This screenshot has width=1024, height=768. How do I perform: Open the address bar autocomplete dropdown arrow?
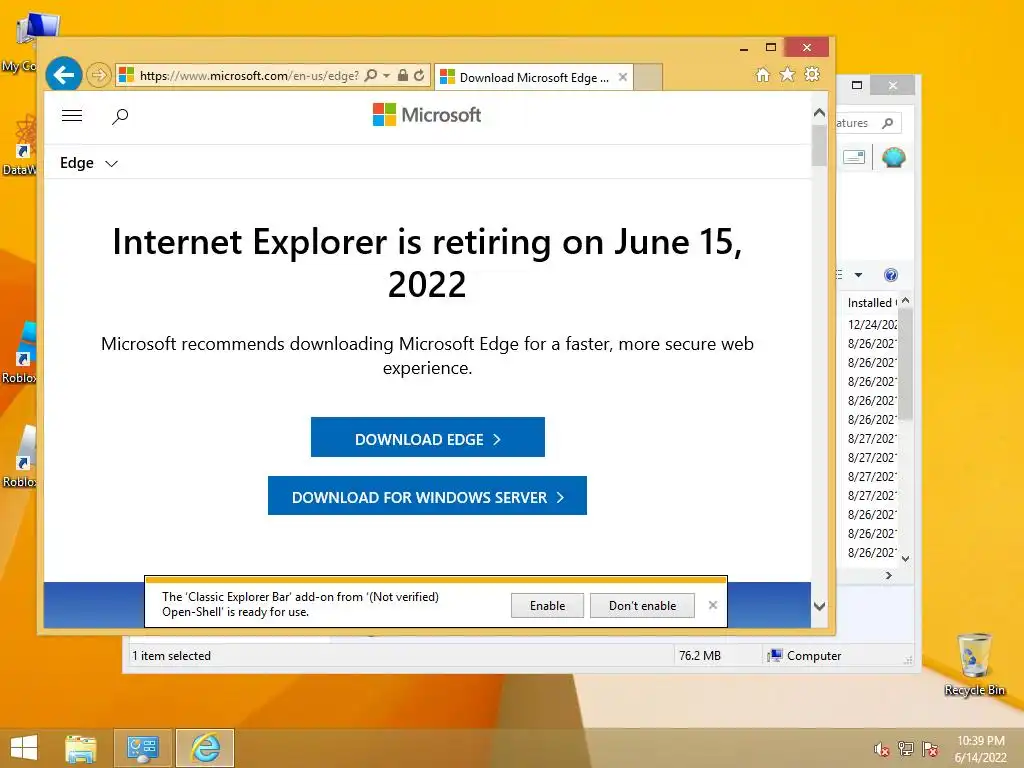pos(386,76)
